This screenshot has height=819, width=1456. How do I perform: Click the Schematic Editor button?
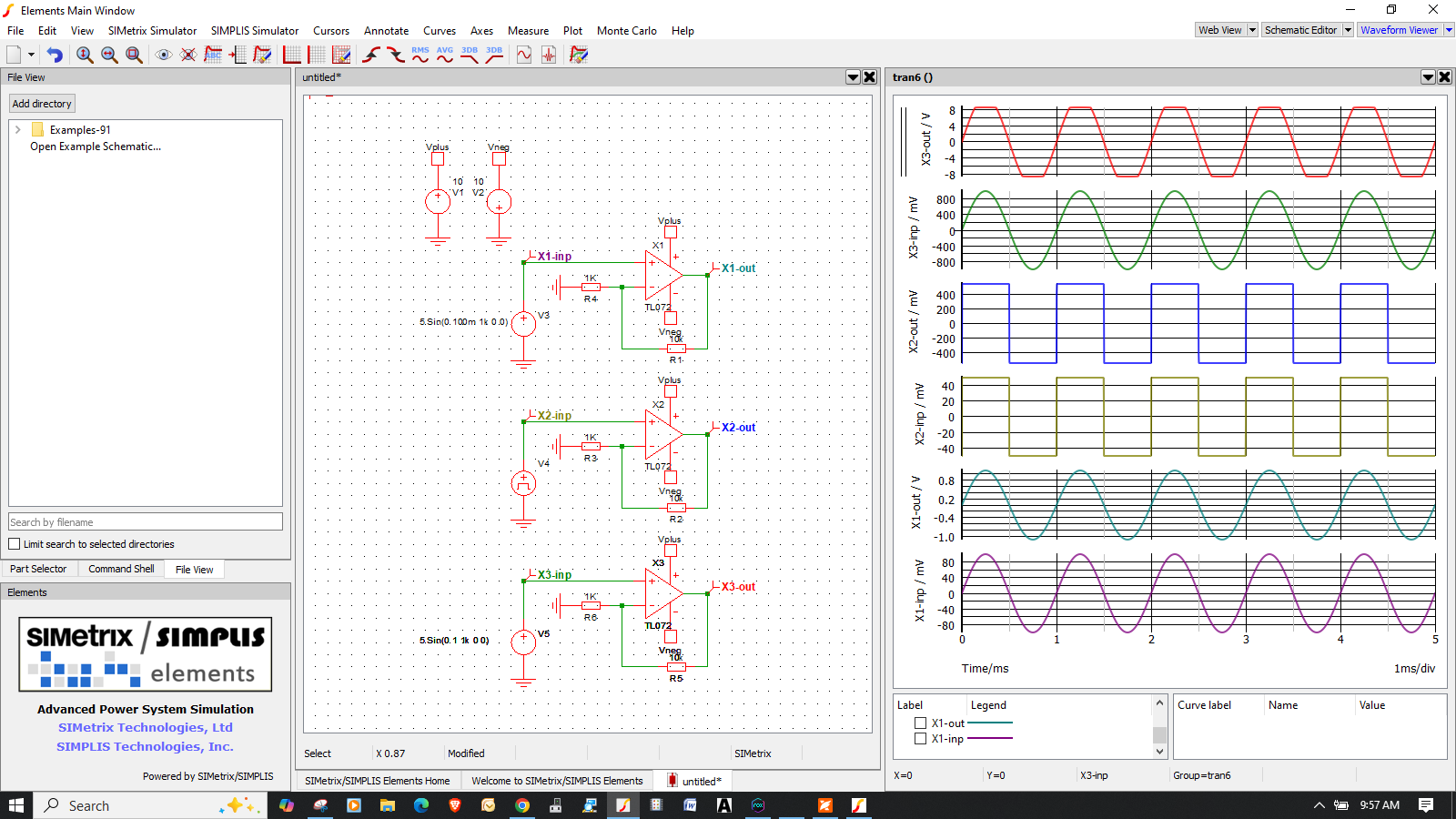1301,30
